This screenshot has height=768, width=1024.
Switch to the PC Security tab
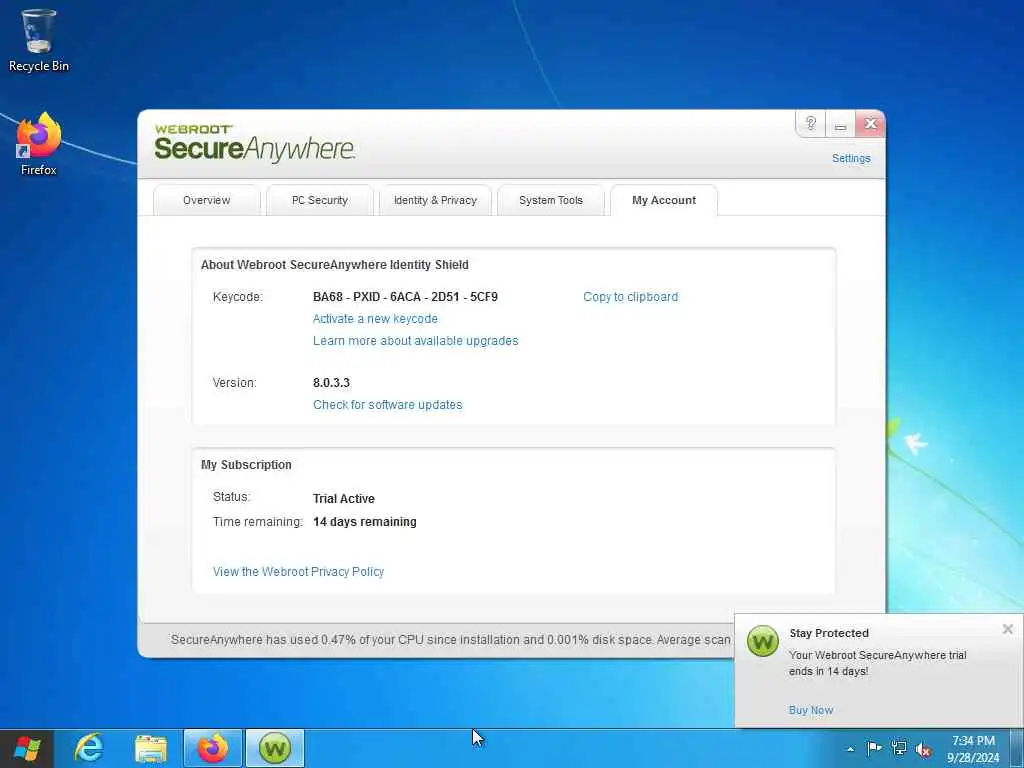(x=320, y=200)
